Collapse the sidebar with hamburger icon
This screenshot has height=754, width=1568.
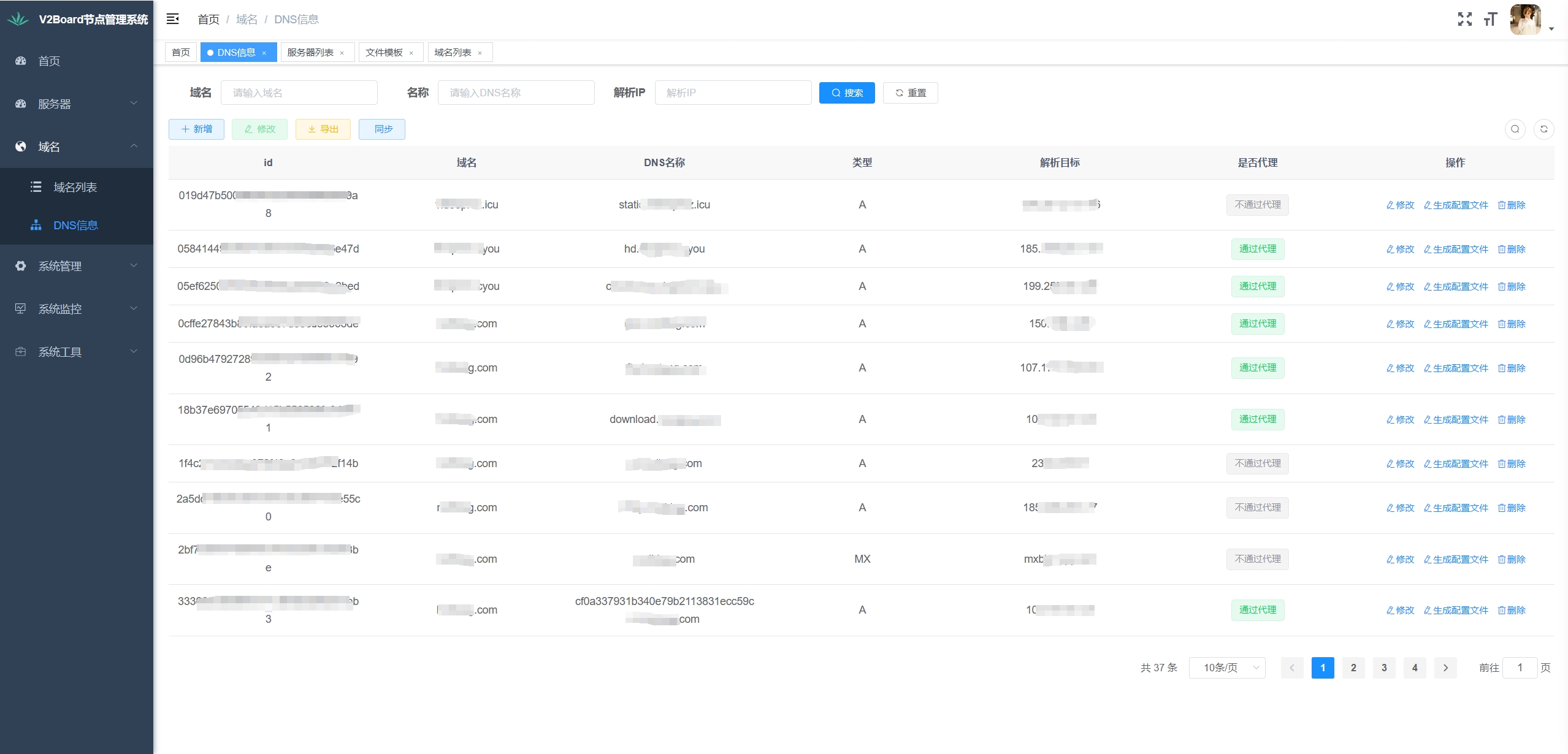(x=173, y=19)
